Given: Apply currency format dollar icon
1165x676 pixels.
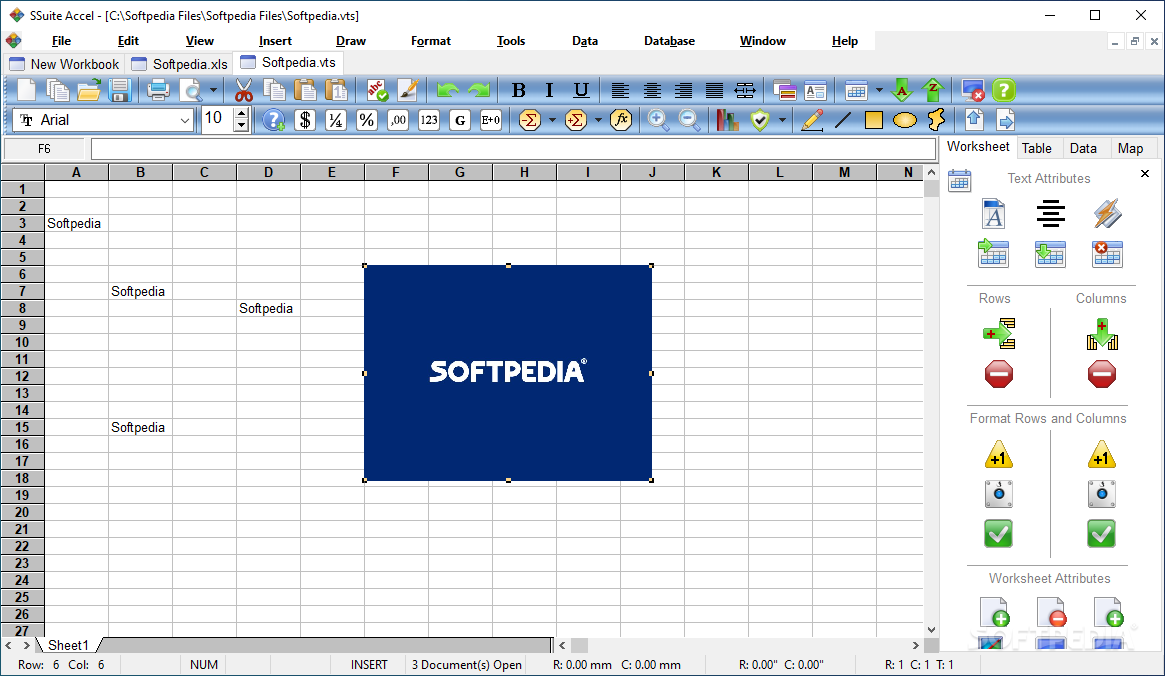Looking at the screenshot, I should tap(305, 120).
